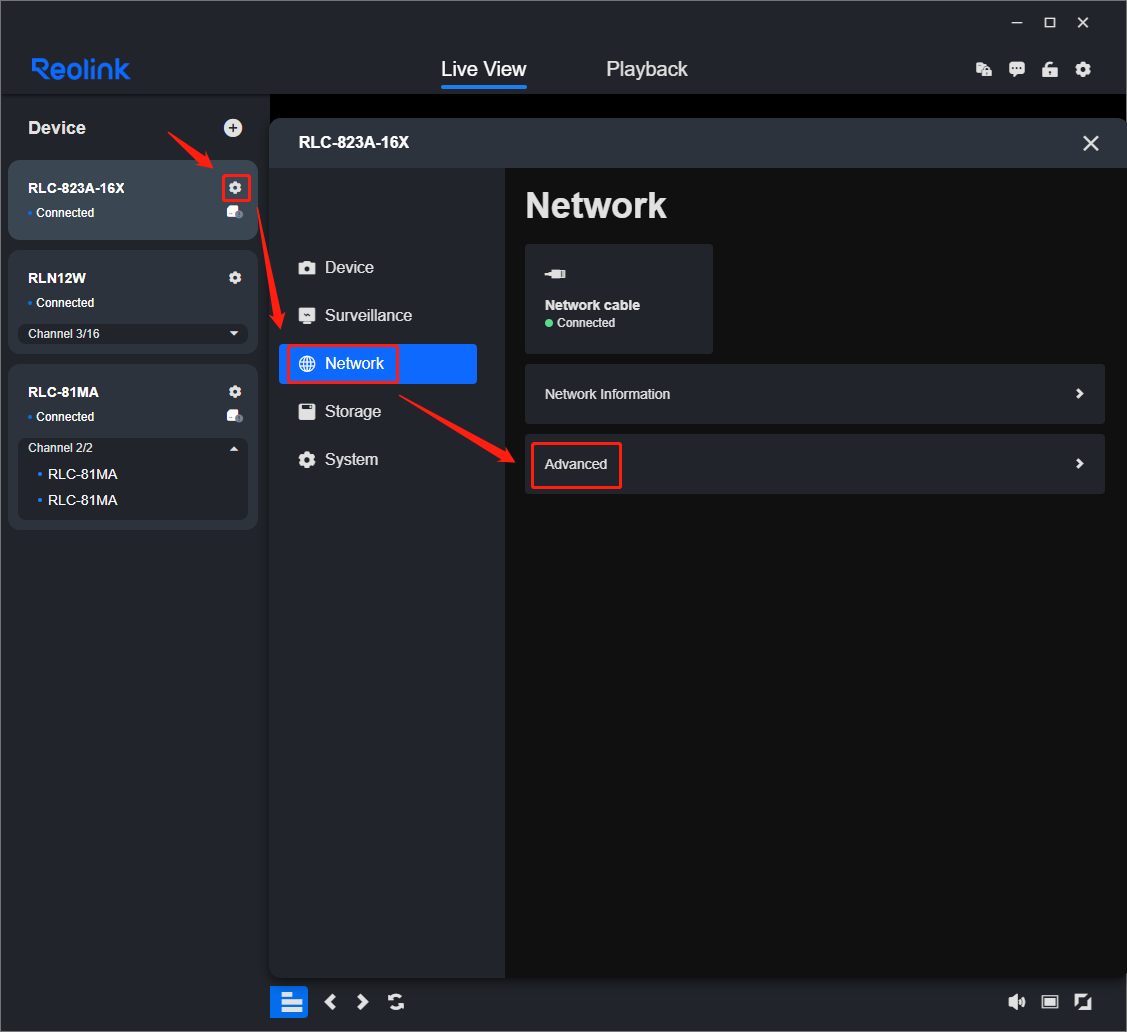1127x1032 pixels.
Task: Open System settings menu item
Action: click(377, 460)
